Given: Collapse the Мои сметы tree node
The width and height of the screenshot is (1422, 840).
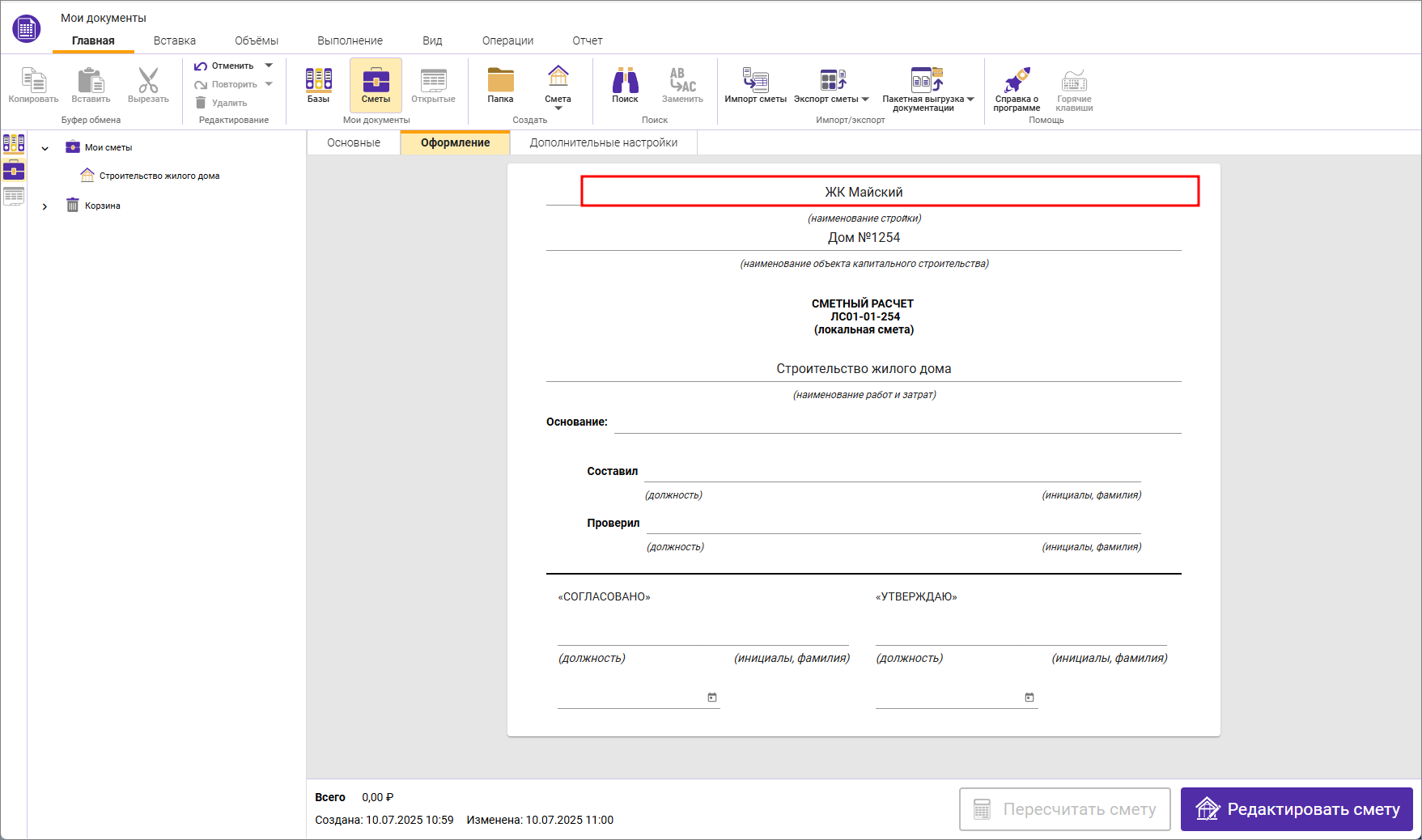Looking at the screenshot, I should (45, 148).
